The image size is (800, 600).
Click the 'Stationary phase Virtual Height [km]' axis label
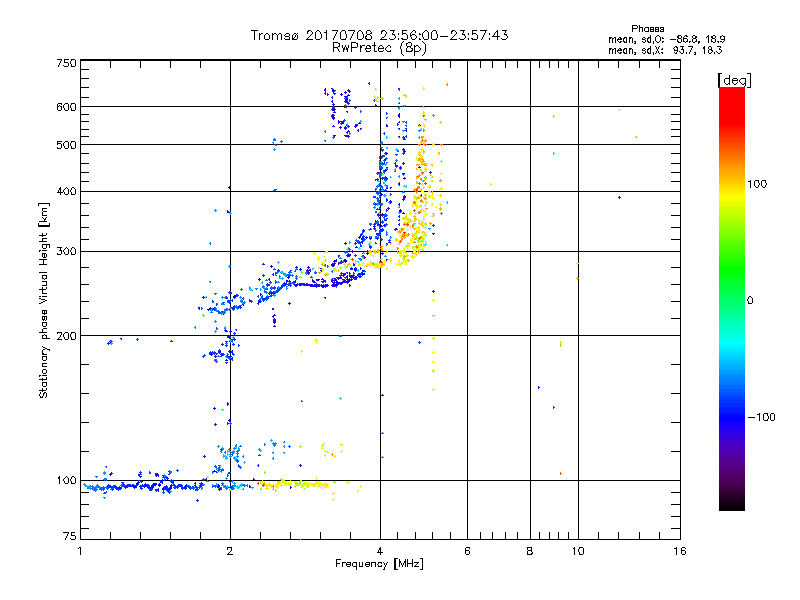click(44, 300)
